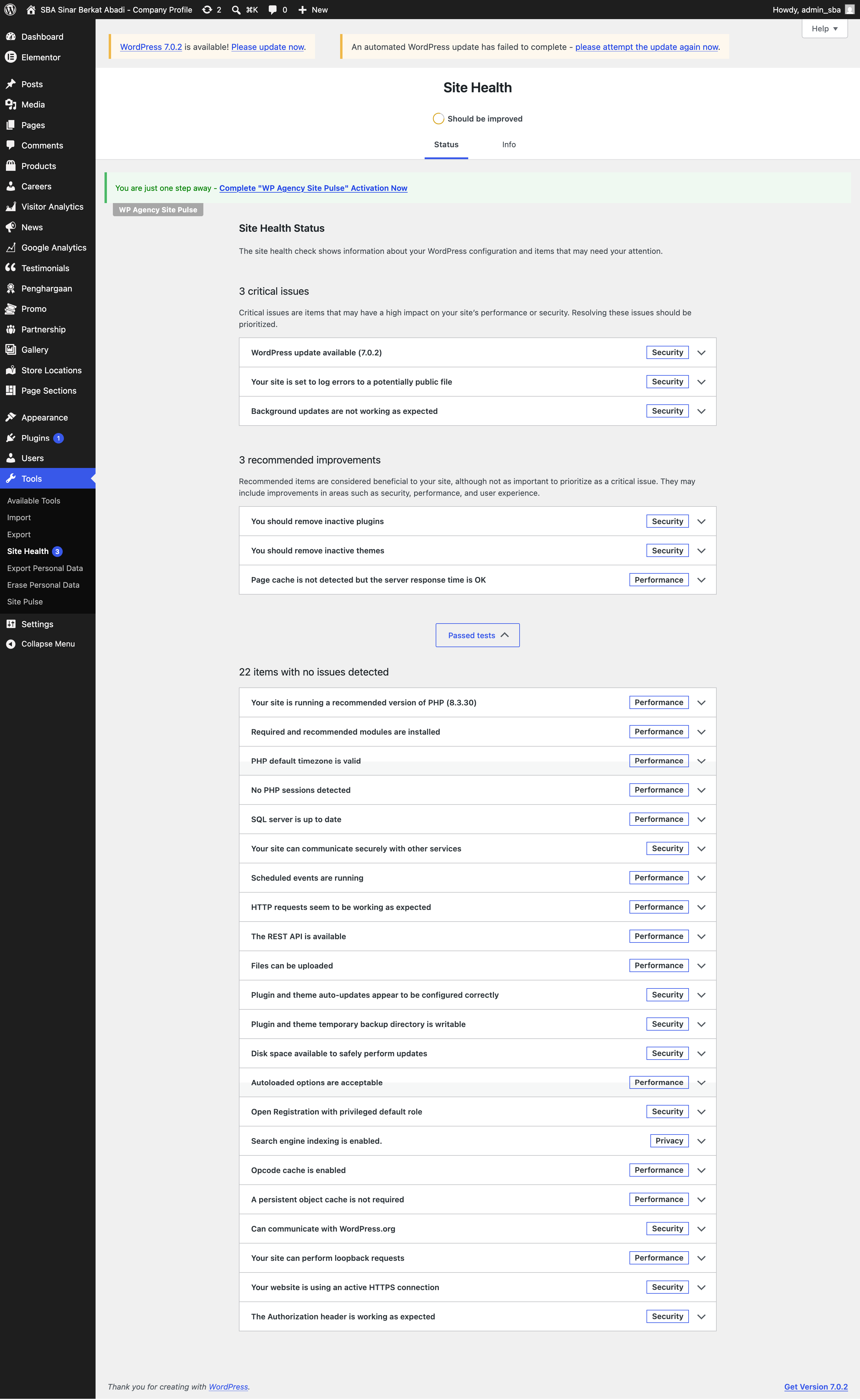Viewport: 860px width, 1400px height.
Task: Click the Google Analytics line chart icon
Action: click(x=11, y=248)
